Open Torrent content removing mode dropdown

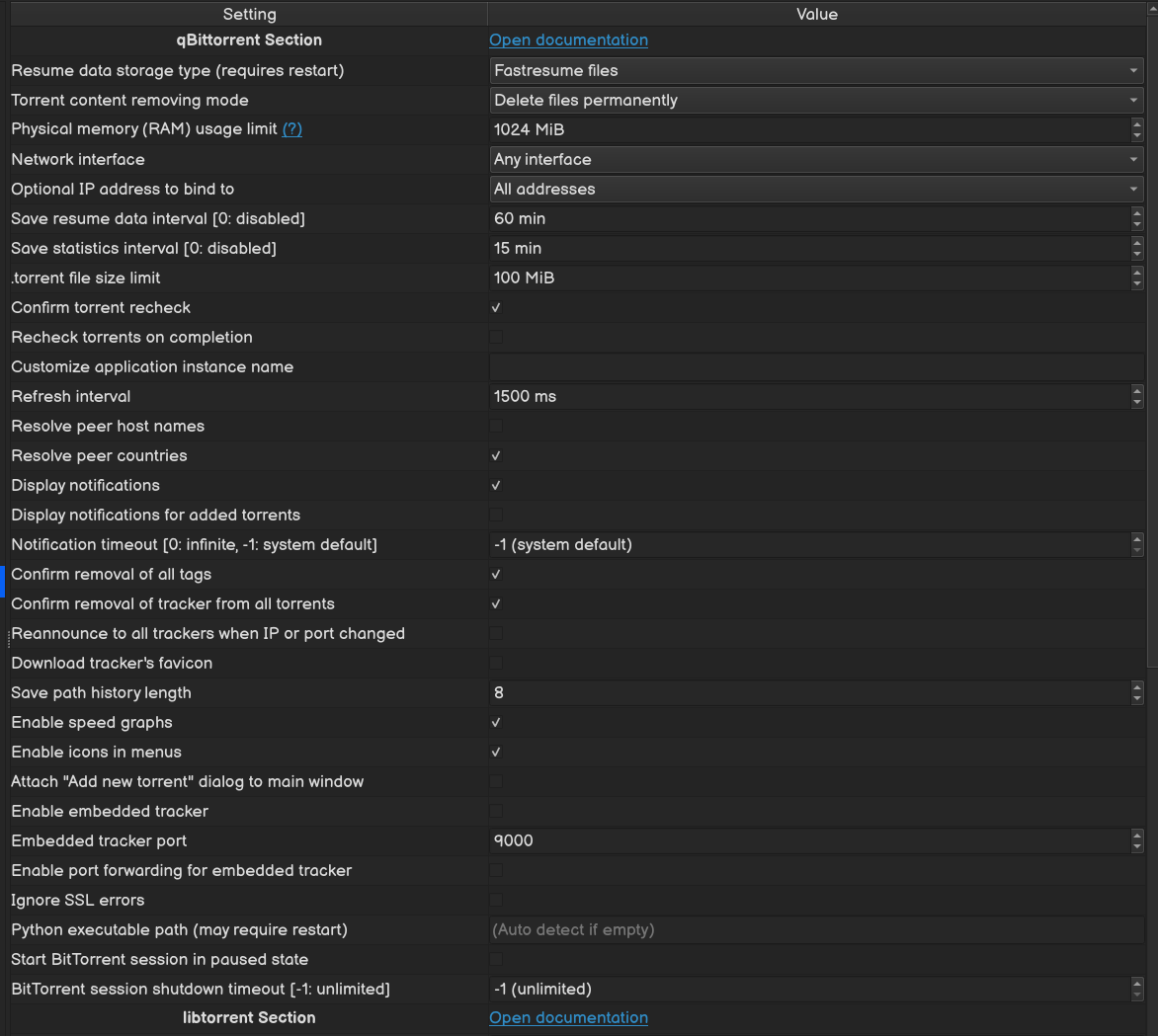tap(816, 100)
